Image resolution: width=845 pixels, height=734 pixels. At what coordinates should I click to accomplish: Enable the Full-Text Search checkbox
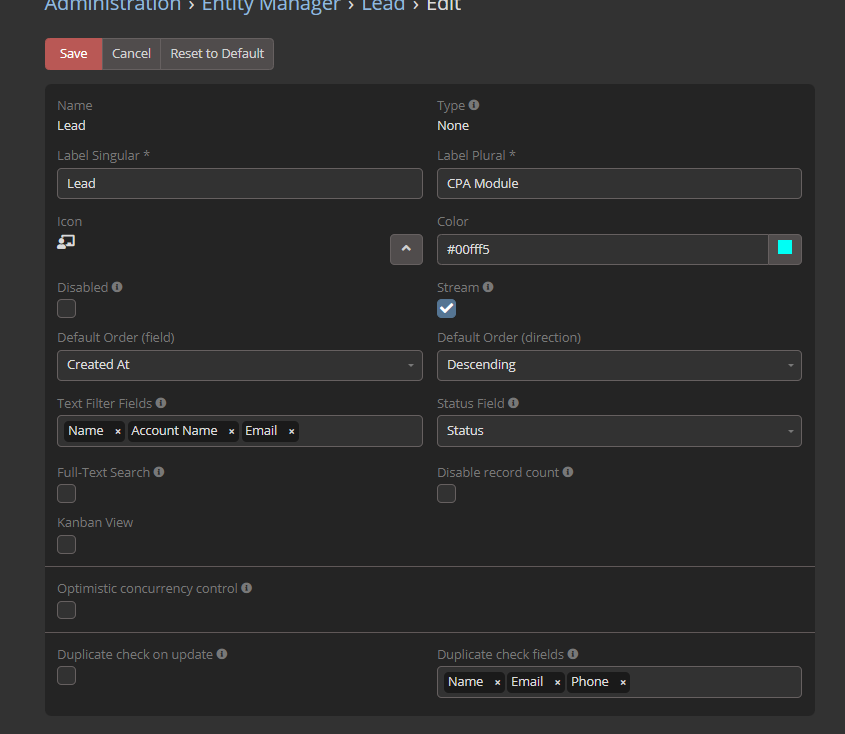click(x=67, y=494)
